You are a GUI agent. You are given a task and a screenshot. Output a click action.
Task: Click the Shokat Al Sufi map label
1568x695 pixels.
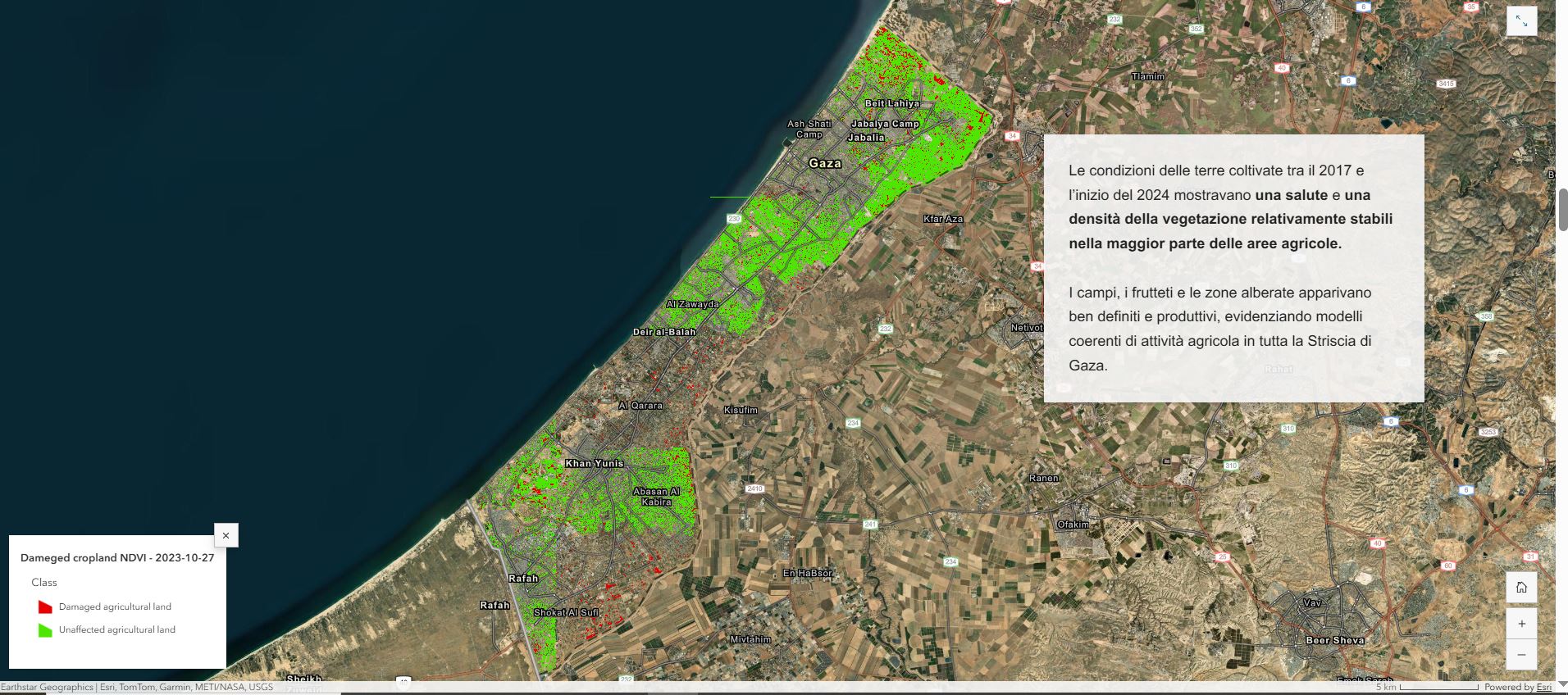click(x=567, y=612)
